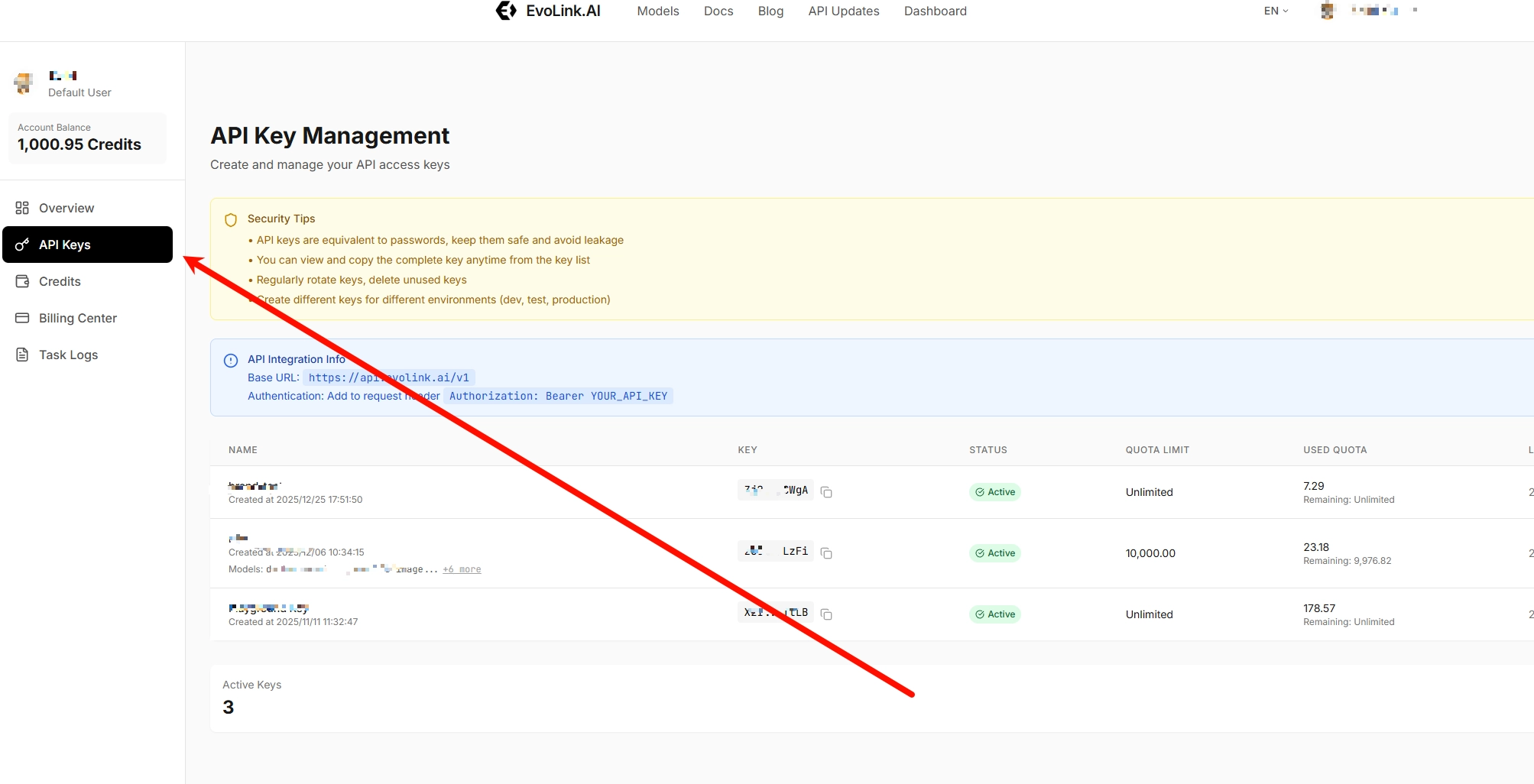This screenshot has width=1534, height=784.
Task: Open the Models navigation item
Action: pyautogui.click(x=657, y=11)
